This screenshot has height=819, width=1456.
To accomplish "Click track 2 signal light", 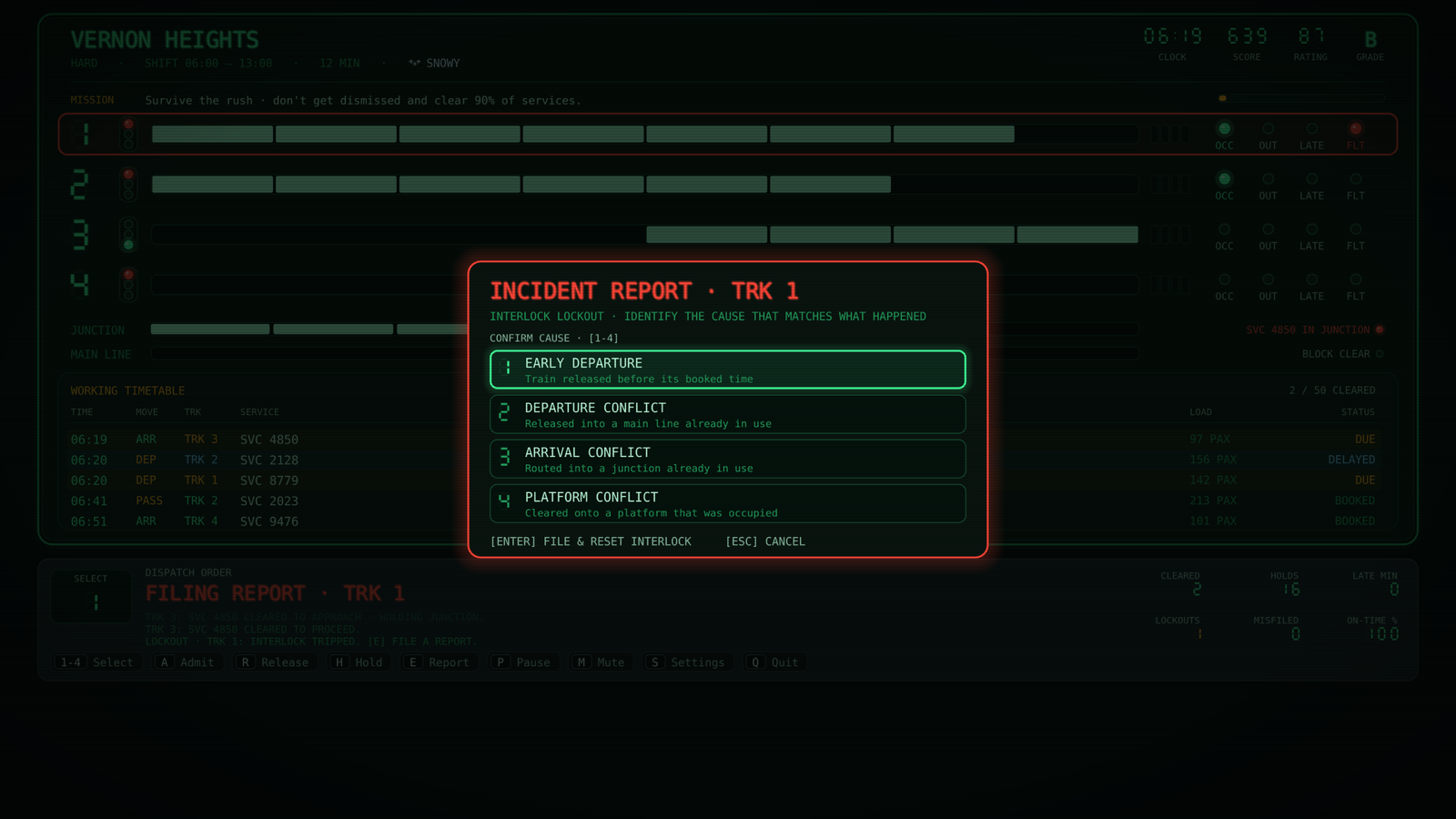I will pyautogui.click(x=128, y=184).
